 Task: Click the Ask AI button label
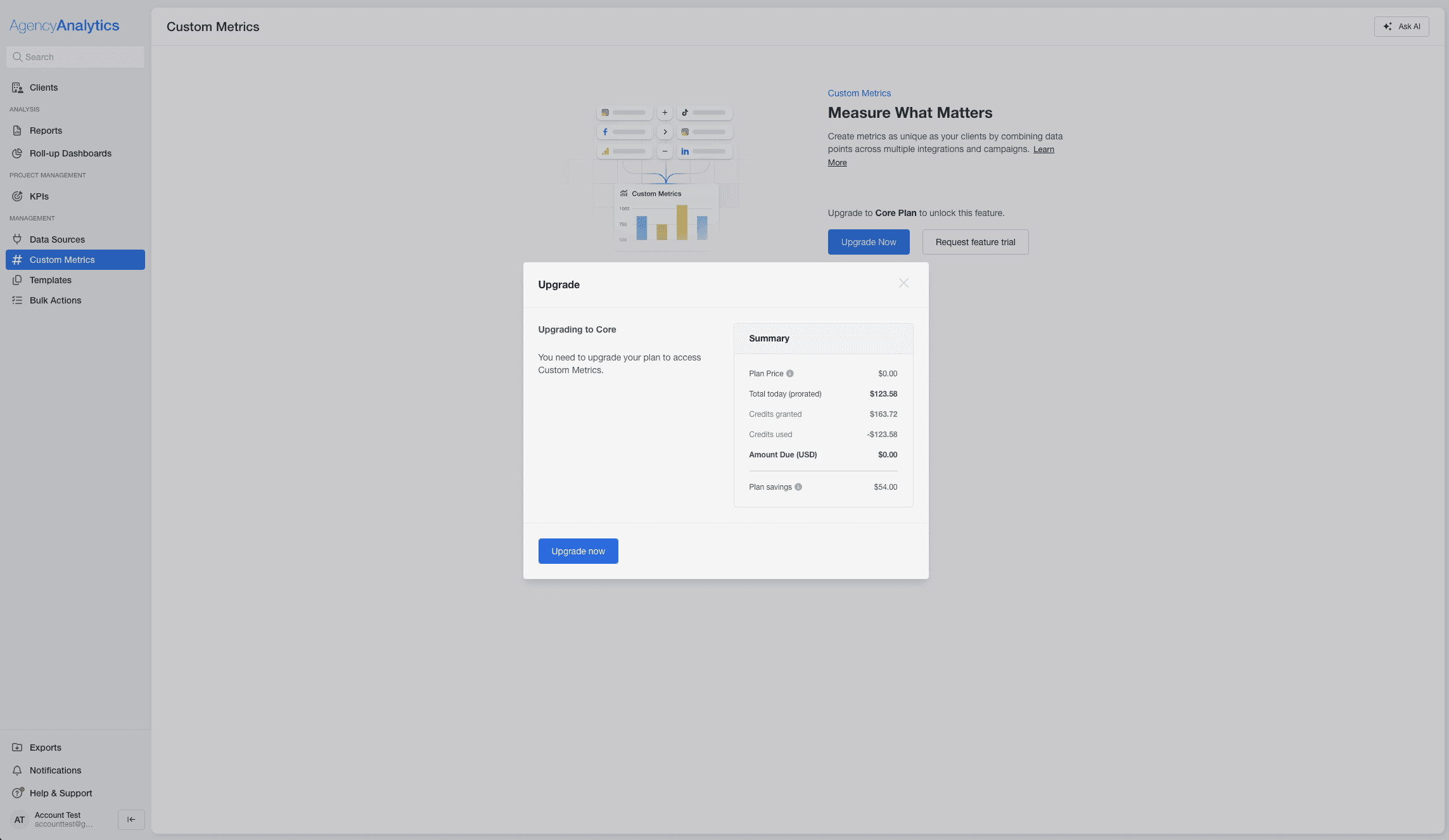point(1409,27)
